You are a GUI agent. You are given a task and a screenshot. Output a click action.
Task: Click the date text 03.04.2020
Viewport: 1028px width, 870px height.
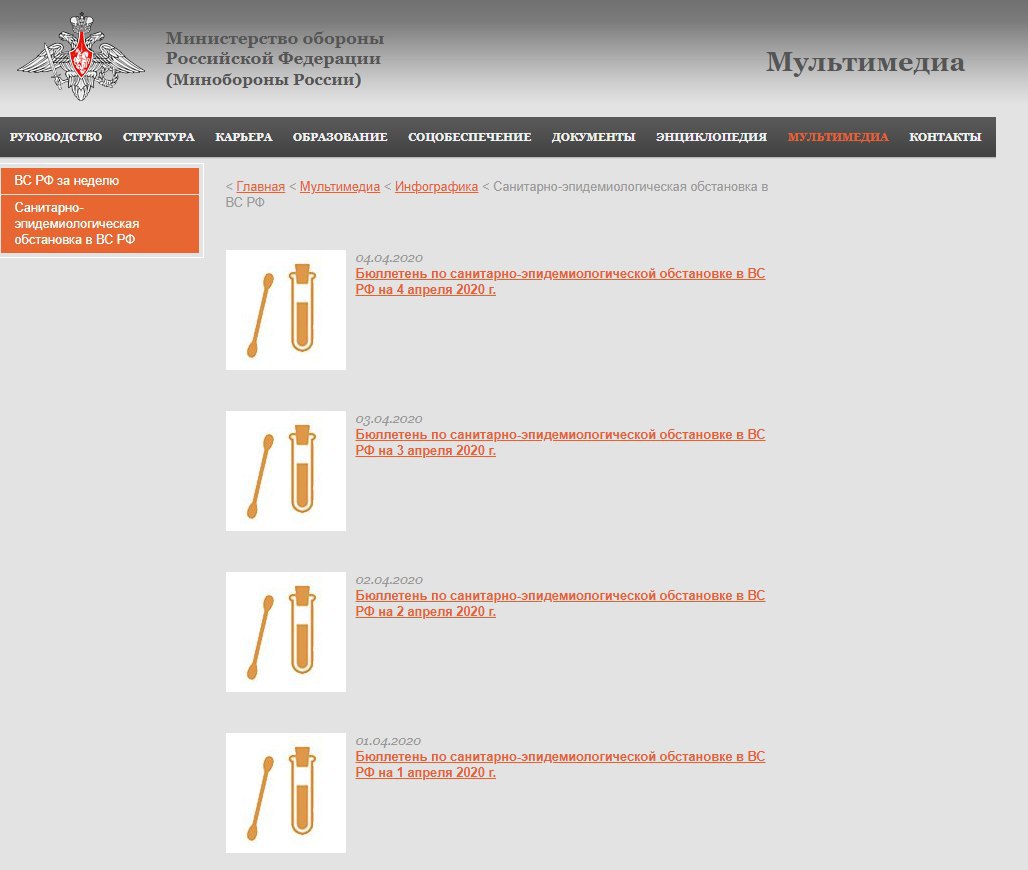(x=389, y=419)
